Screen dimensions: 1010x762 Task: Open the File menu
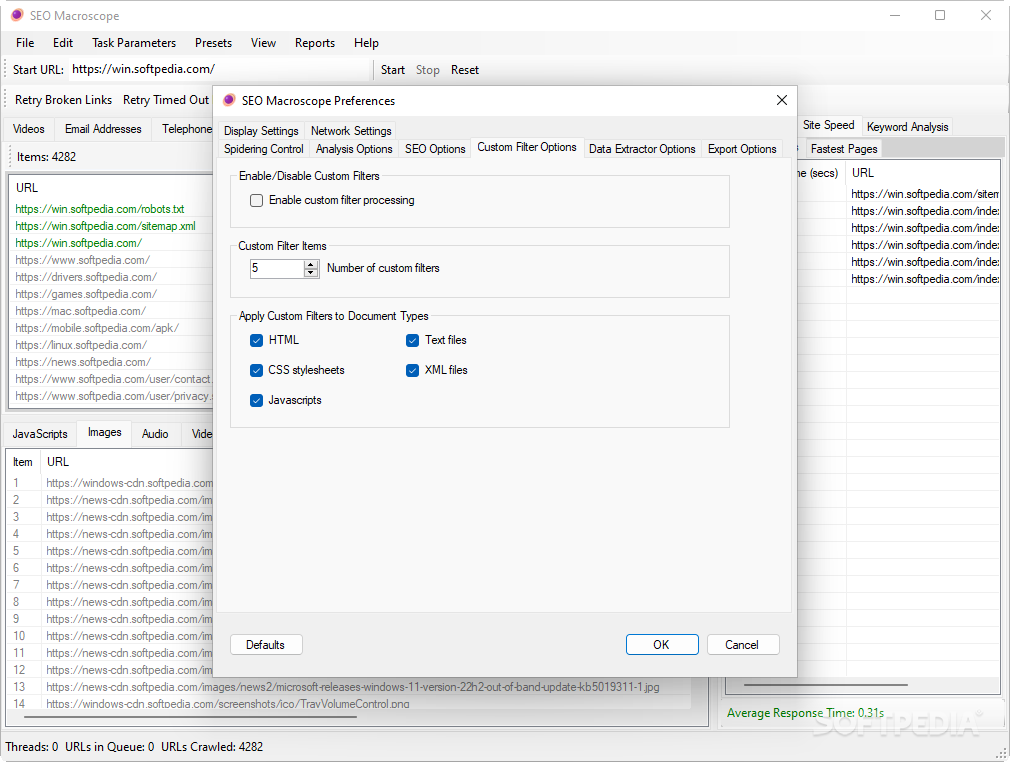click(x=25, y=43)
